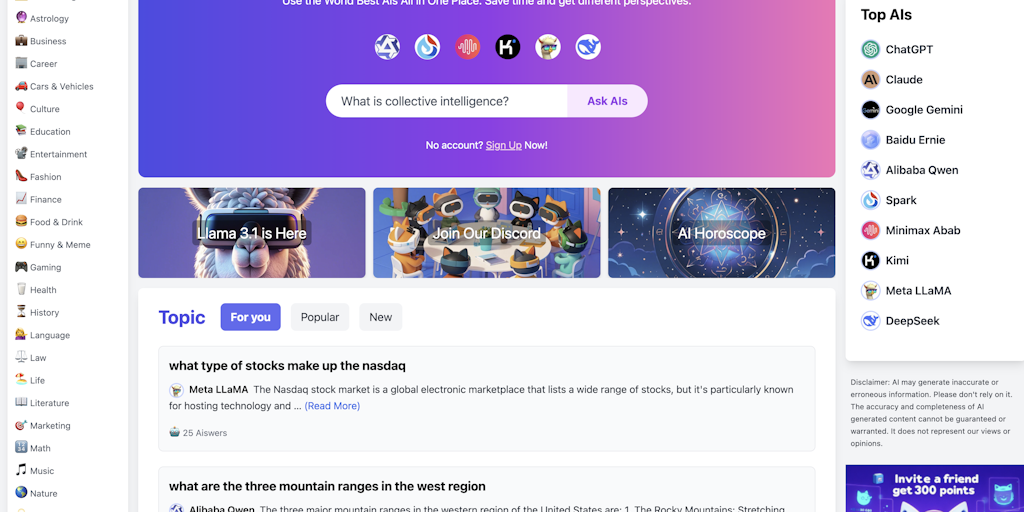
Task: Click the black Kimi icon in hero banner
Action: point(507,47)
